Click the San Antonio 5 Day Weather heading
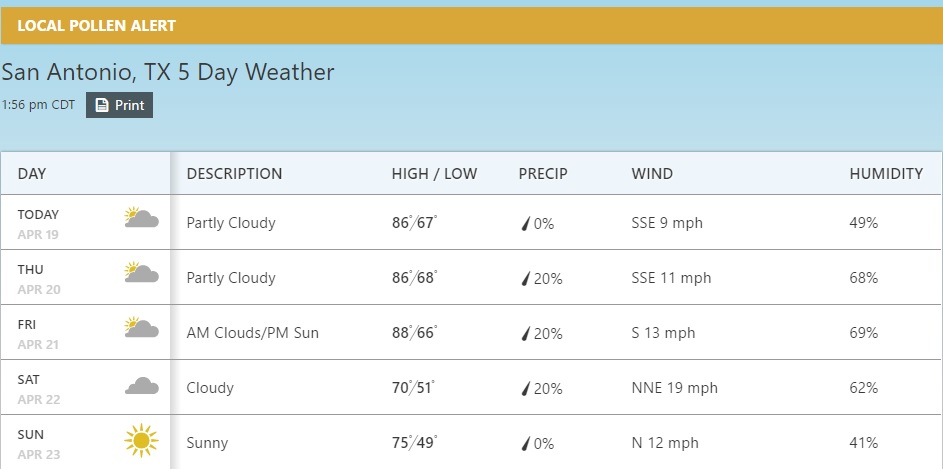Screen dimensions: 943x469 (x=168, y=72)
